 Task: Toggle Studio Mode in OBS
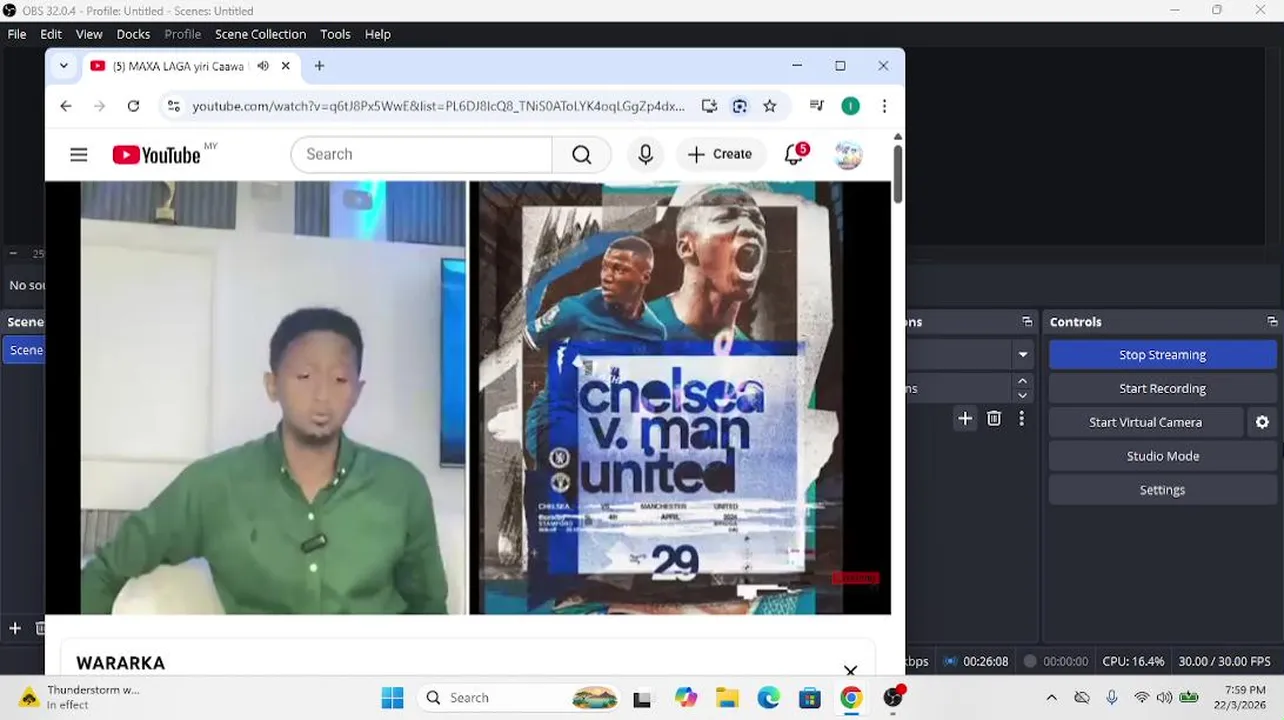1162,457
